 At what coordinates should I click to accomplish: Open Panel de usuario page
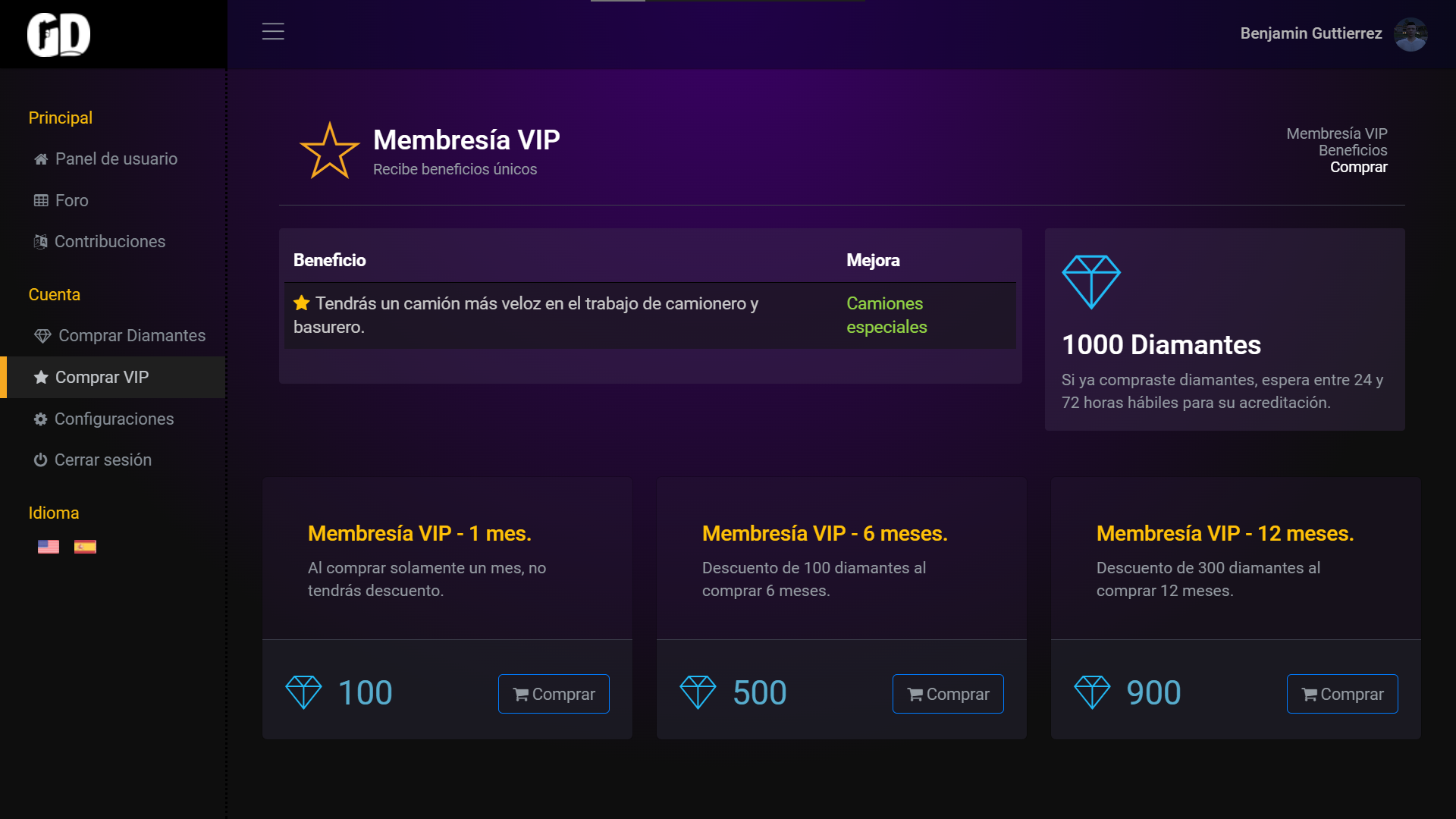(x=115, y=158)
